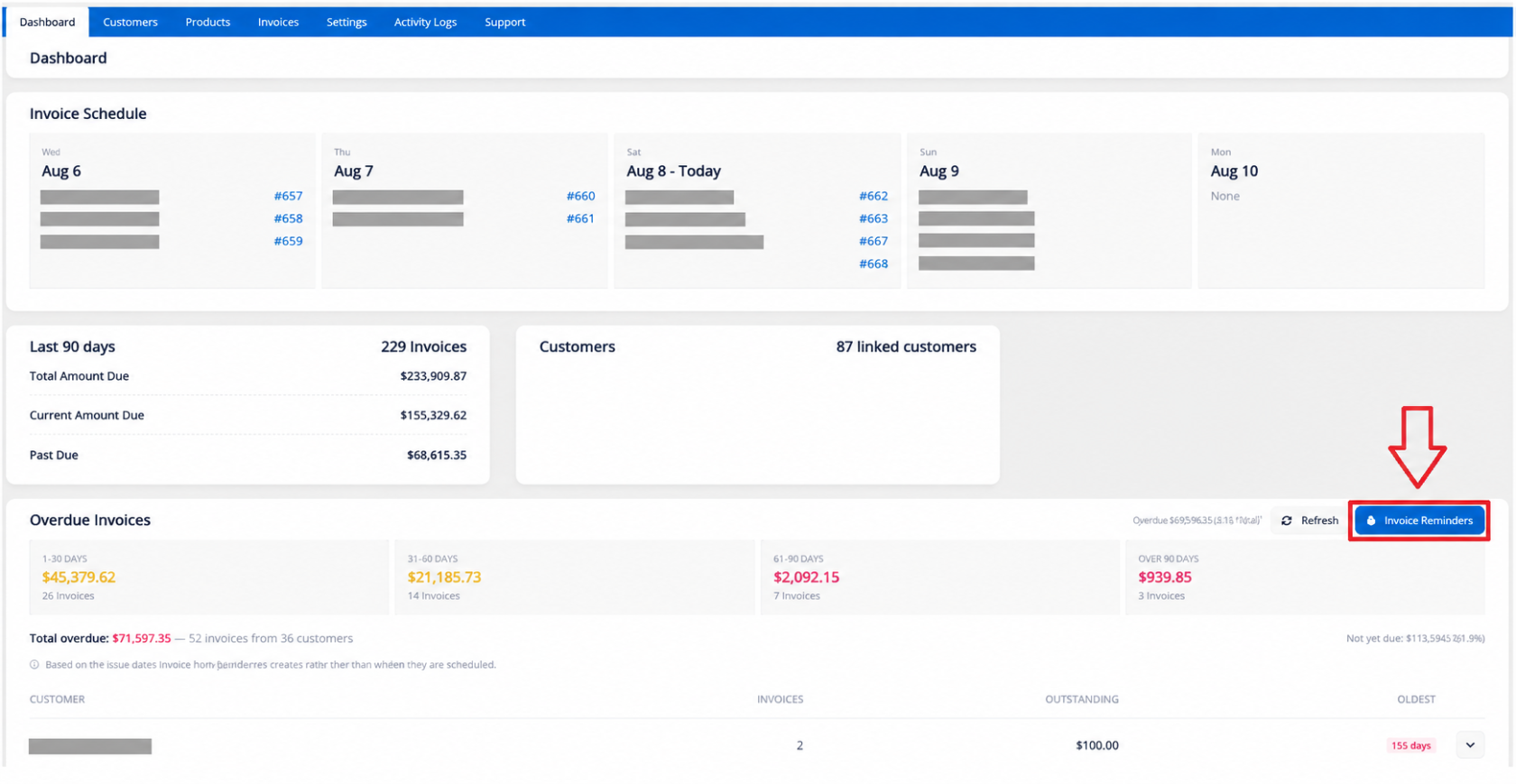Click the Refresh circular arrows icon
The image size is (1516, 784).
[1287, 521]
